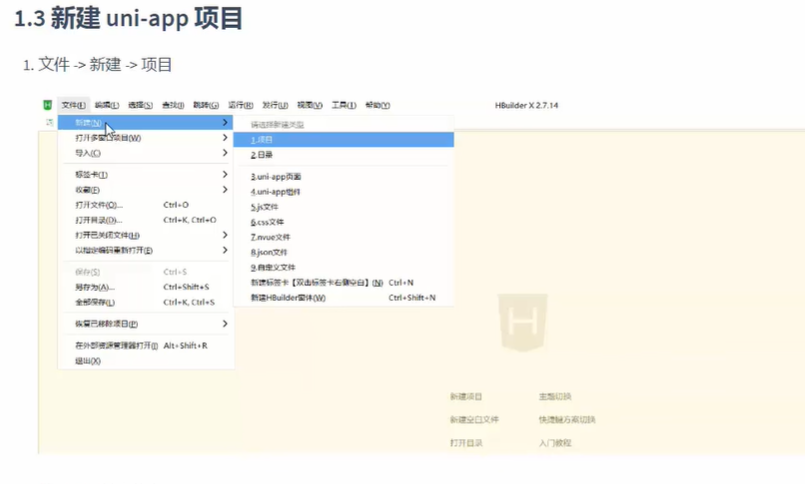Open the 编辑(E) menu

[x=107, y=105]
